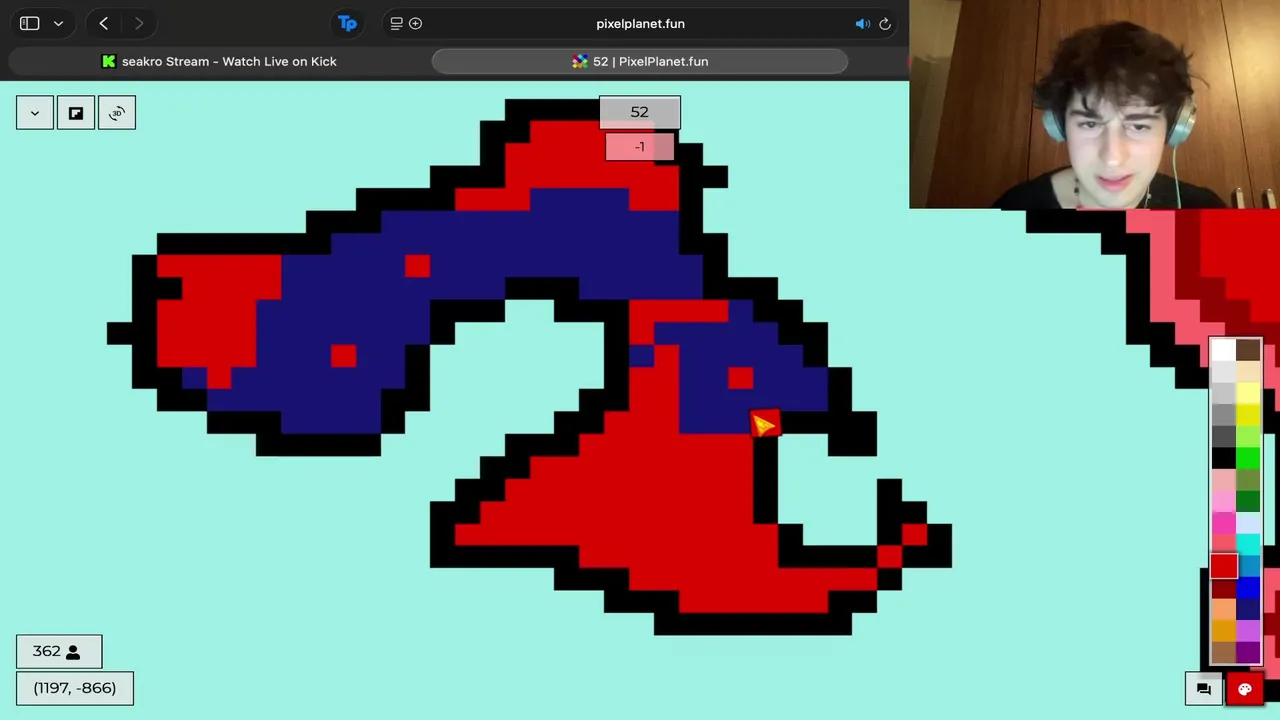
Task: Click the 52 cooldown counter box
Action: click(x=640, y=112)
